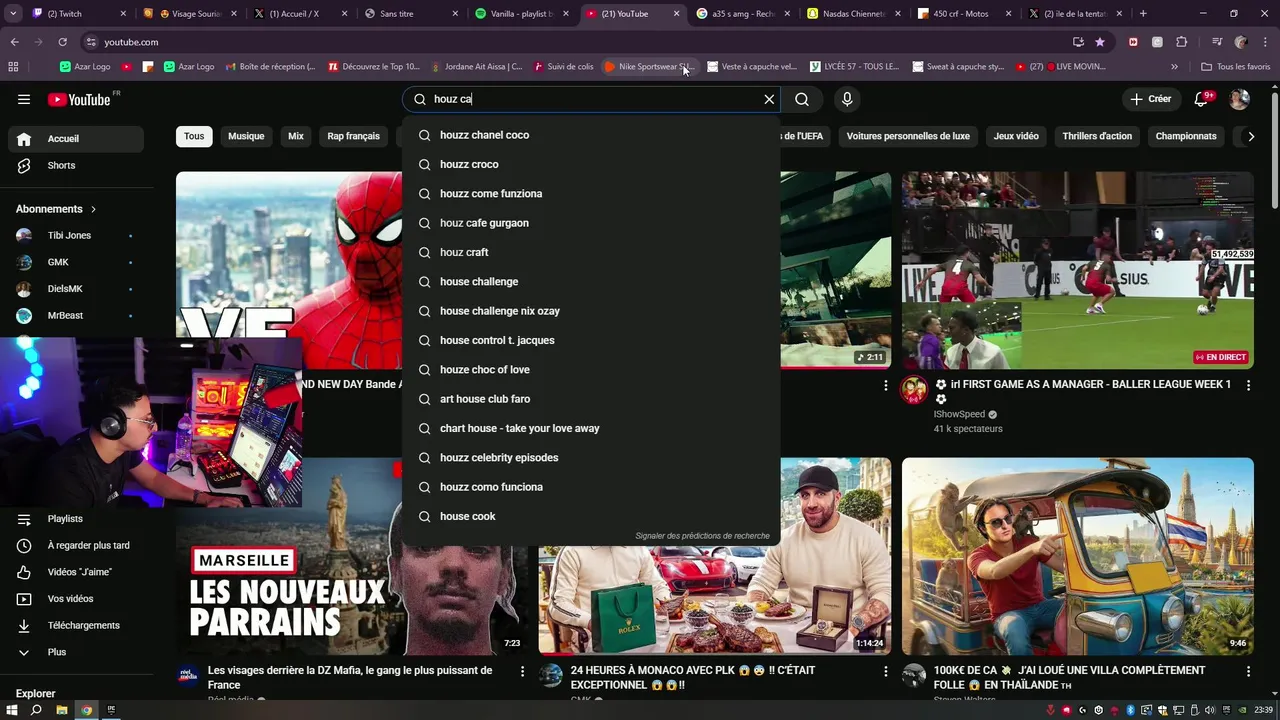The height and width of the screenshot is (720, 1280).
Task: Open À regarder plus tard
Action: click(x=76, y=545)
